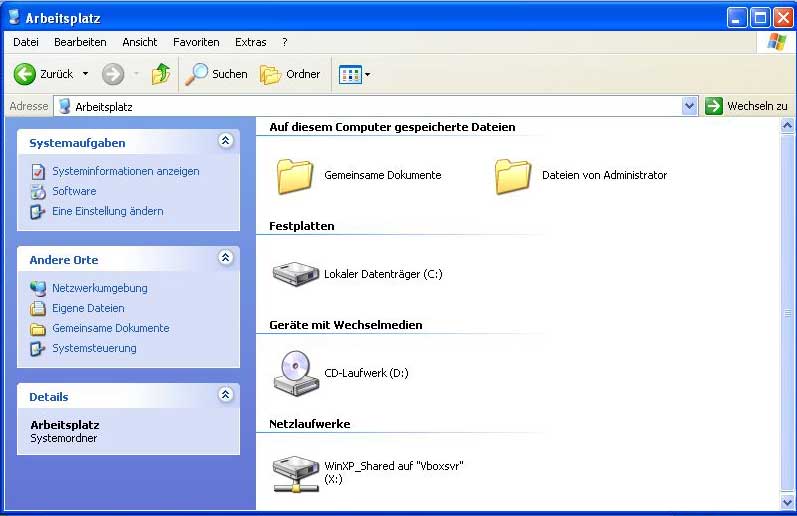Open the Datei menu
The image size is (797, 516).
tap(26, 42)
